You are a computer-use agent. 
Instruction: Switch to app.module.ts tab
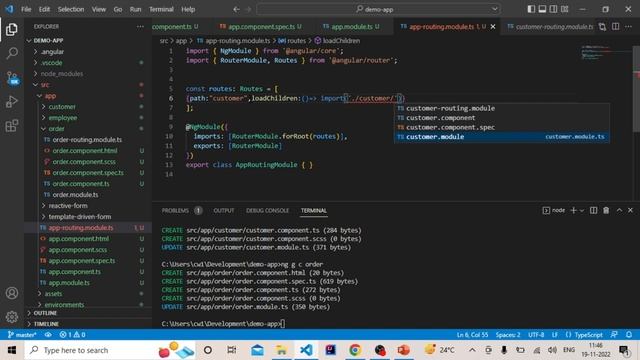[352, 27]
